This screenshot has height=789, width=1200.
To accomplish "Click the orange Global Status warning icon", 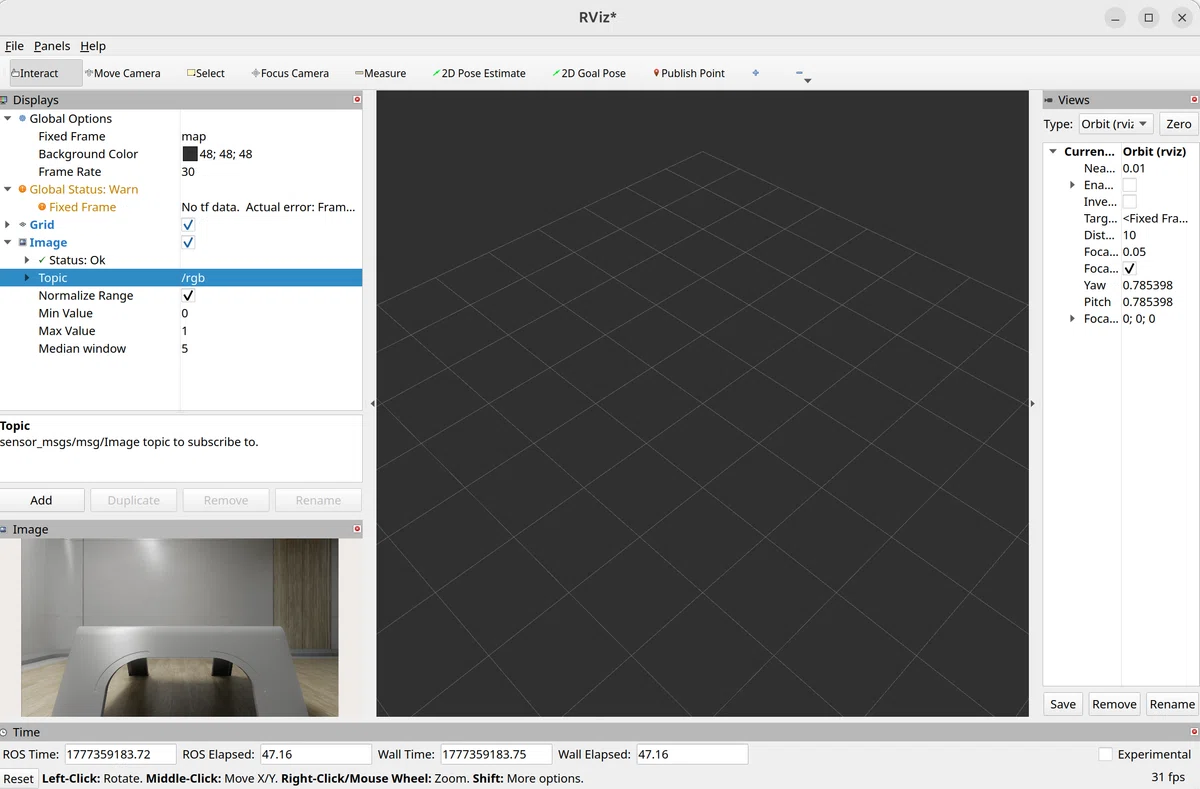I will pos(22,189).
